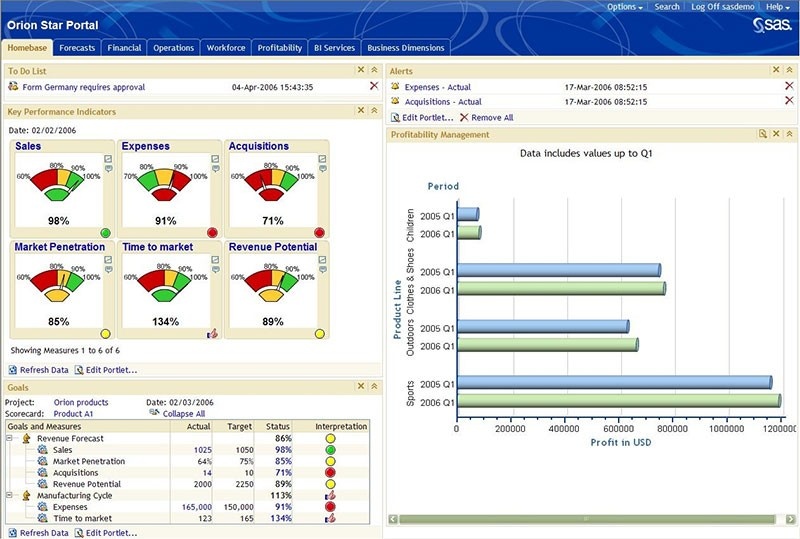800x539 pixels.
Task: Open the Acquisitions gauge properties icon
Action: [322, 159]
